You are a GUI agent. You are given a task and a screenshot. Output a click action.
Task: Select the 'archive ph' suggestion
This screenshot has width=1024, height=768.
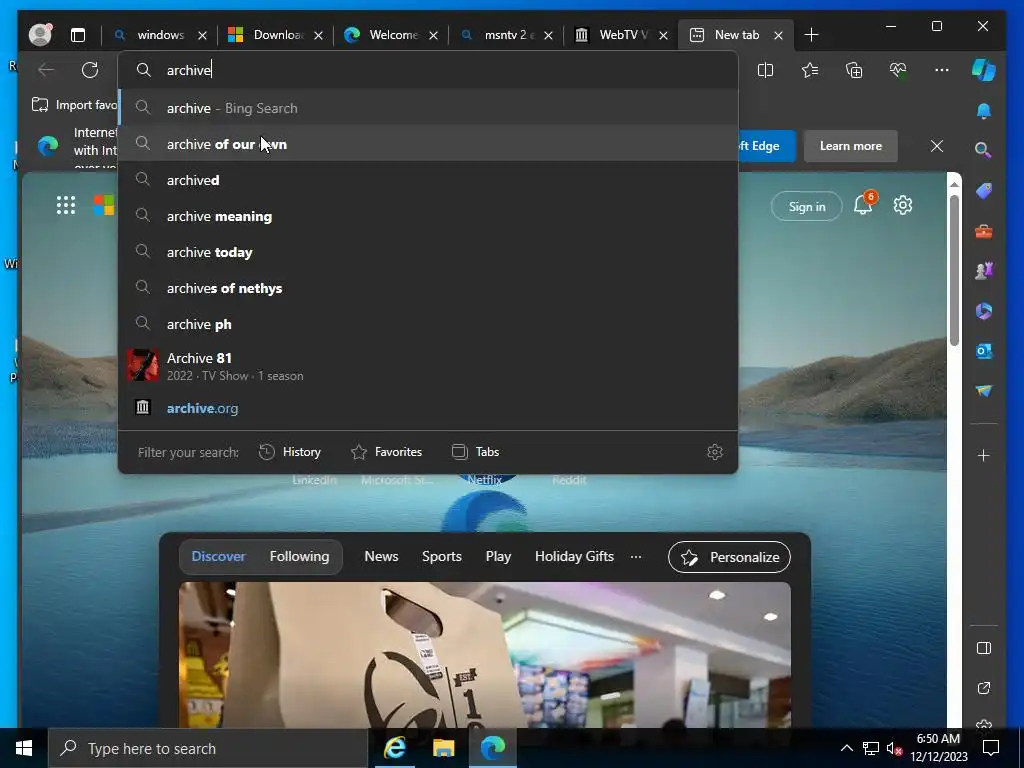428,324
